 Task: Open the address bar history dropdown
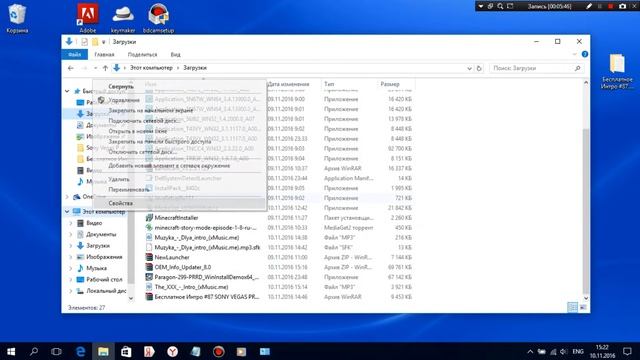pos(469,68)
